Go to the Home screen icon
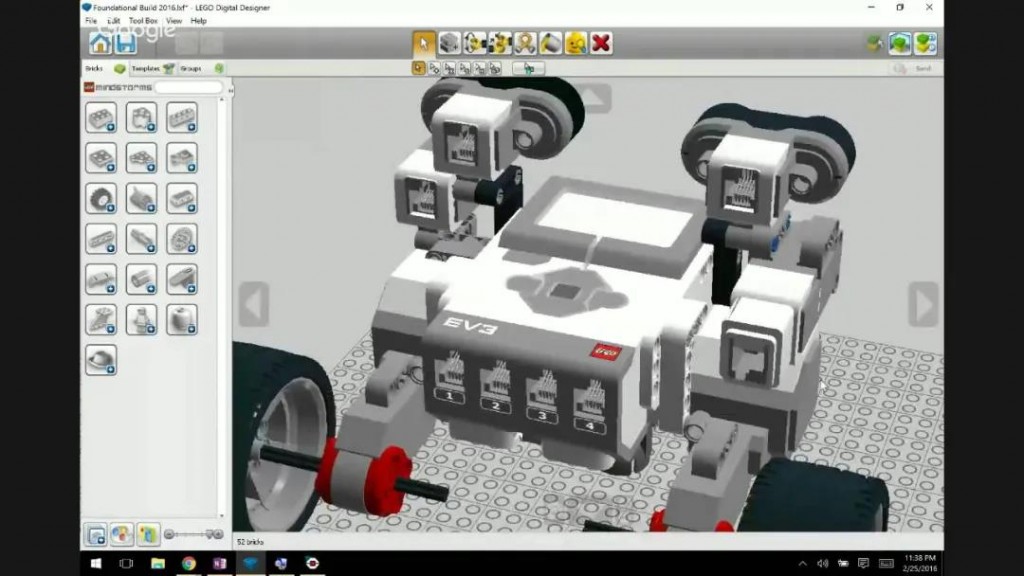This screenshot has width=1024, height=576. 100,44
